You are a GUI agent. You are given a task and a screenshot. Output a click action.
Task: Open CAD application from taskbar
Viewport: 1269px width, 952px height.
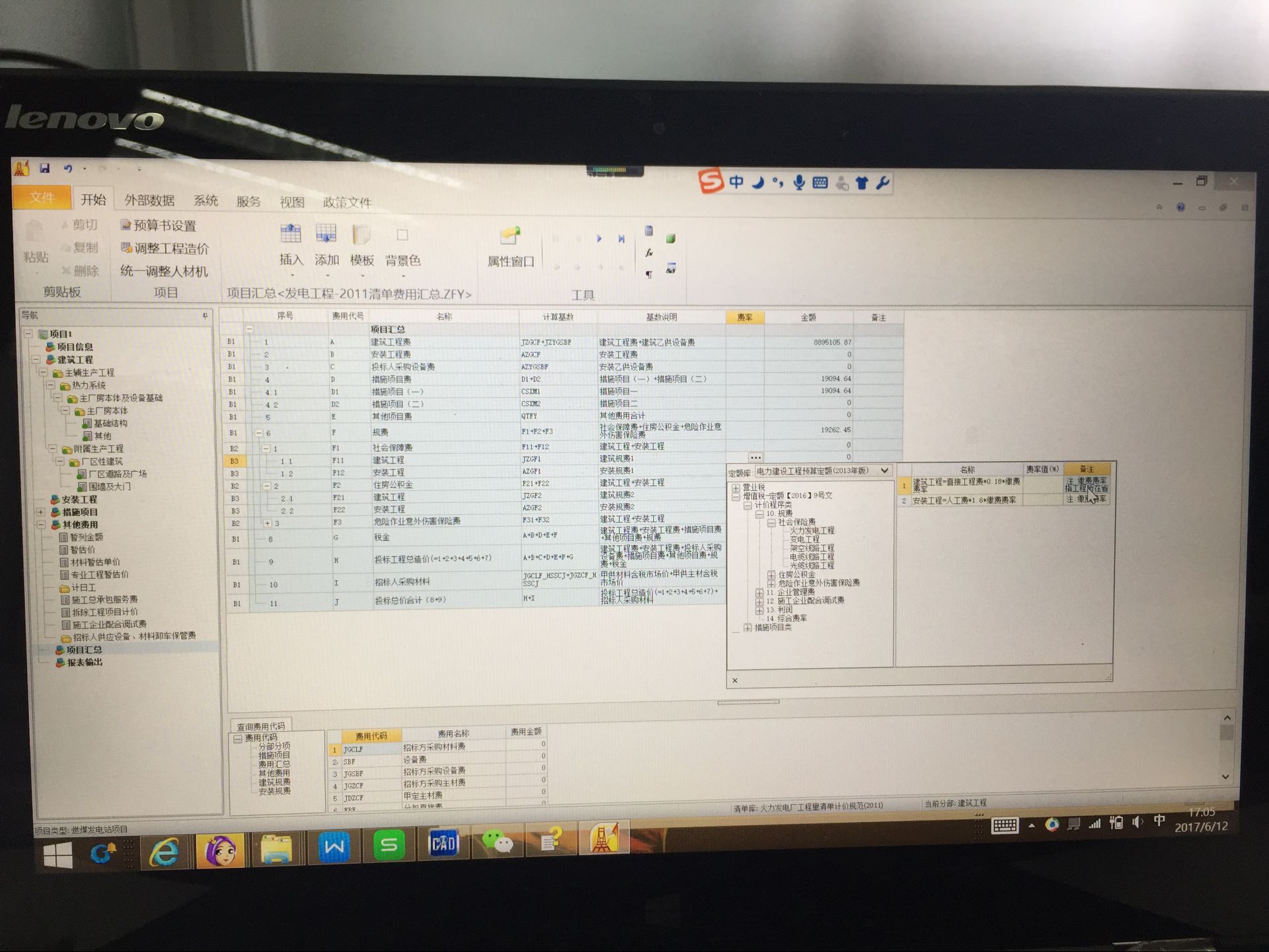(443, 842)
